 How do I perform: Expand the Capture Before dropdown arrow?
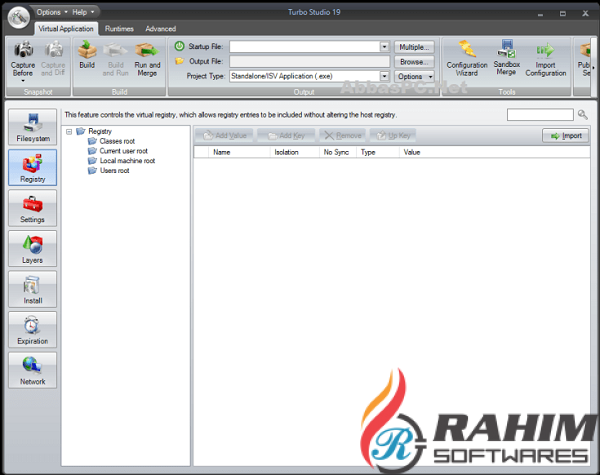point(23,81)
